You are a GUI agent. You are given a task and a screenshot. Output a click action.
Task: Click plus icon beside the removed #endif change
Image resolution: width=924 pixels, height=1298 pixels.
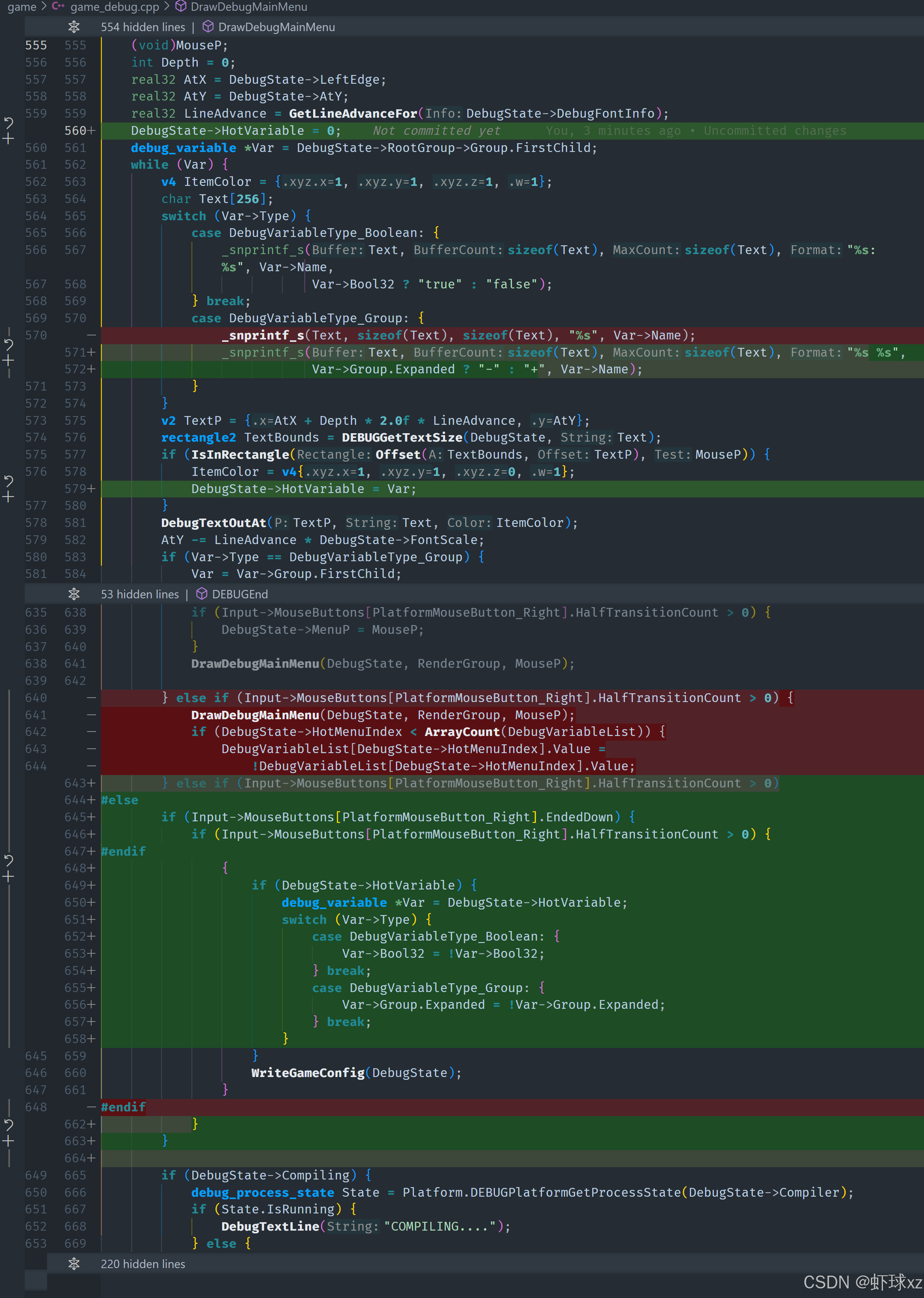click(x=8, y=1141)
